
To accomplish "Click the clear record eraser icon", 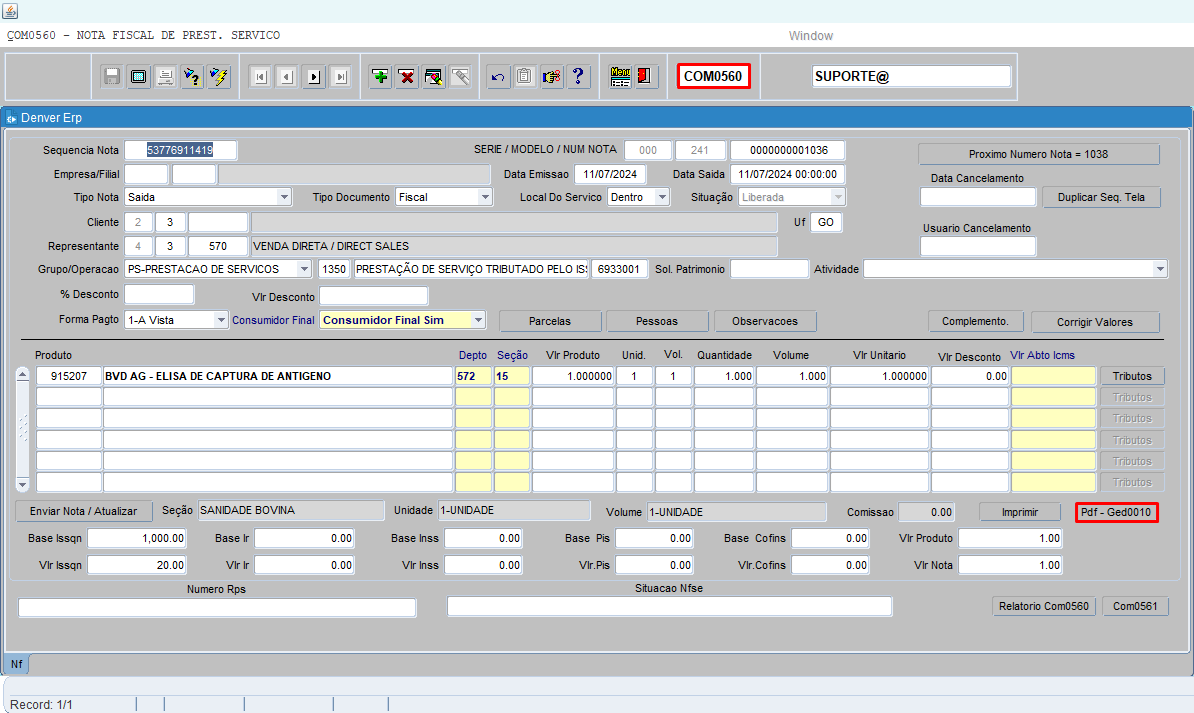I will (433, 76).
